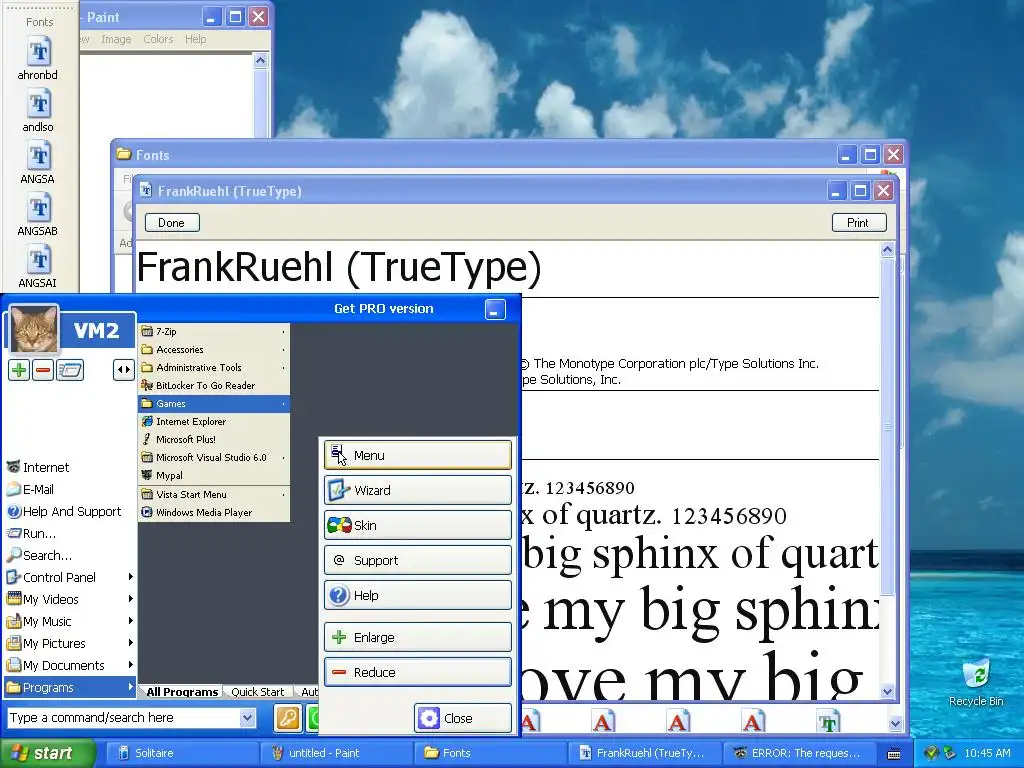The width and height of the screenshot is (1024, 768).
Task: Click the left-right arrows toggle button
Action: [123, 370]
